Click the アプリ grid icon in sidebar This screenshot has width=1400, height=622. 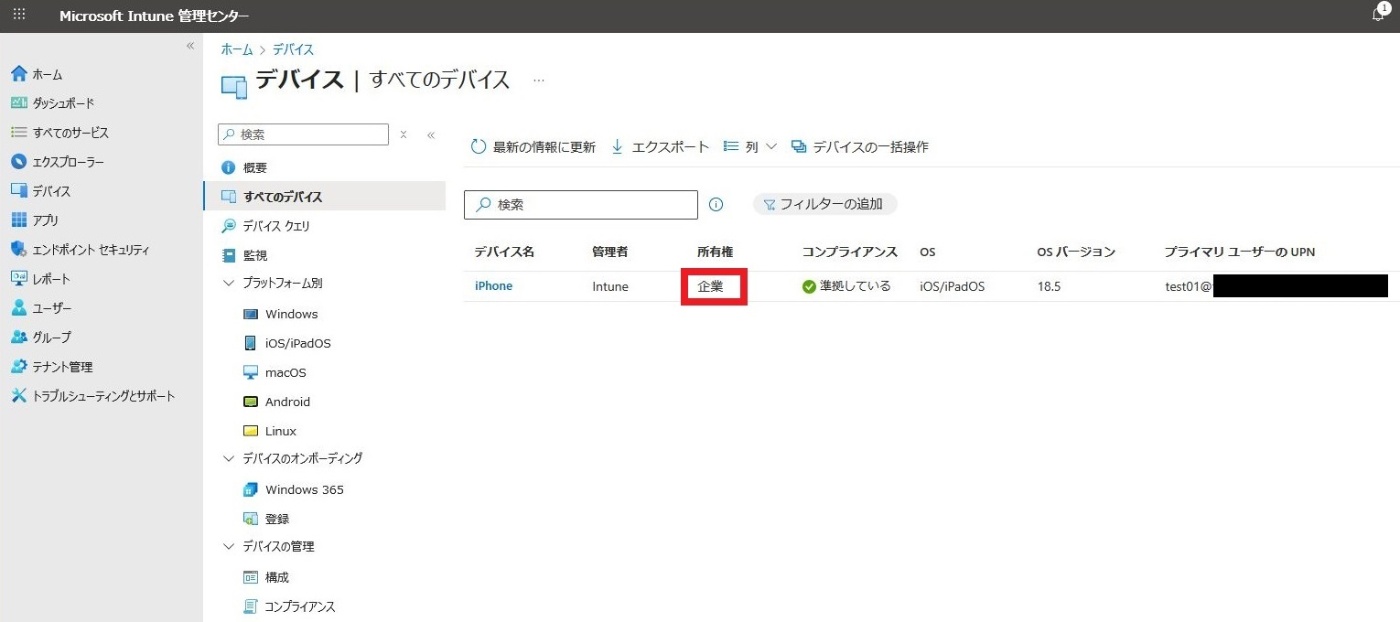click(x=18, y=220)
